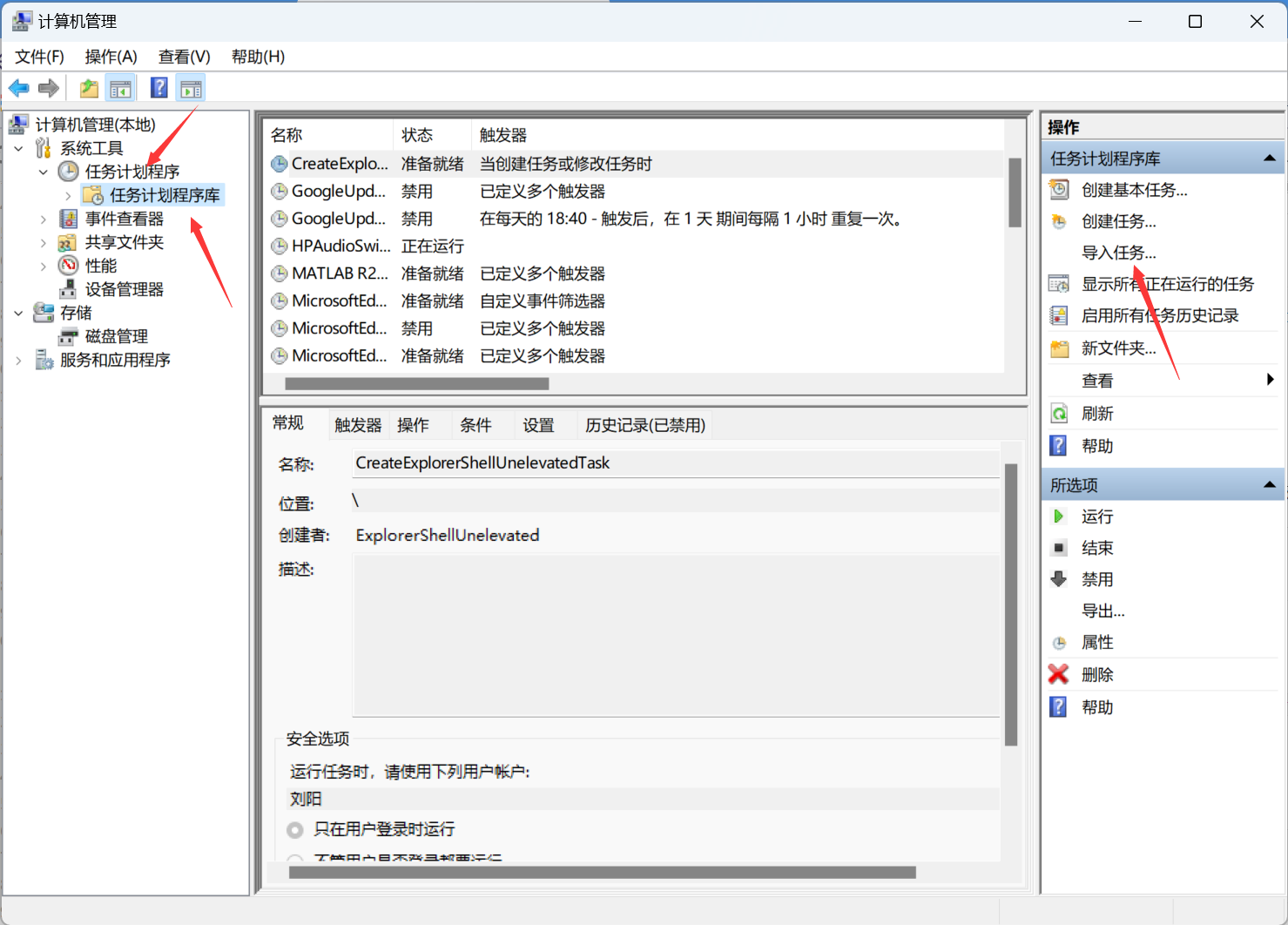Switch to the 条件 tab
1288x925 pixels.
475,425
